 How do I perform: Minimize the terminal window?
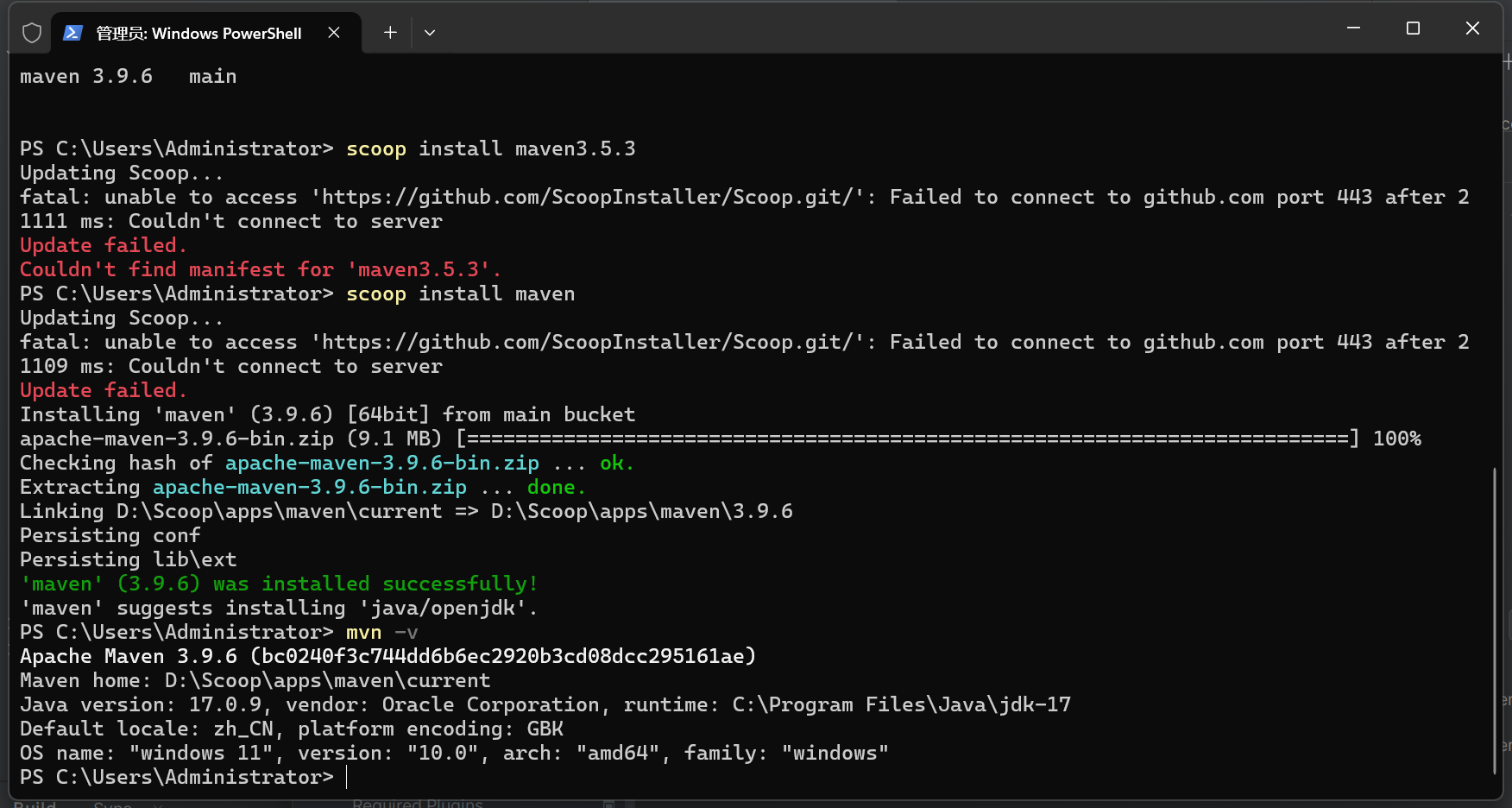(1353, 28)
